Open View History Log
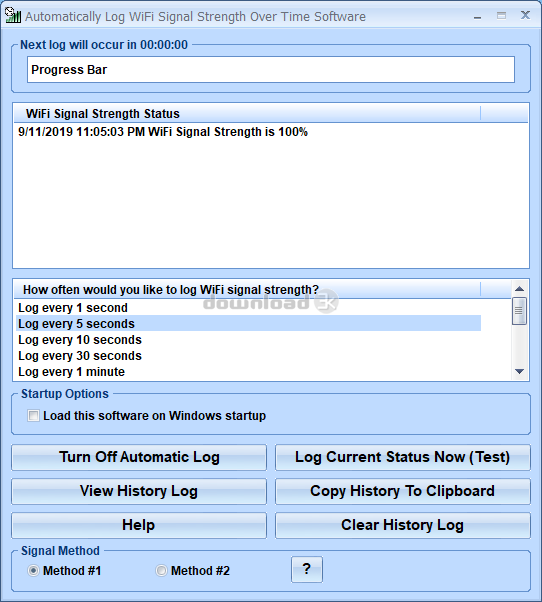Screen dimensions: 542x602 click(x=139, y=491)
